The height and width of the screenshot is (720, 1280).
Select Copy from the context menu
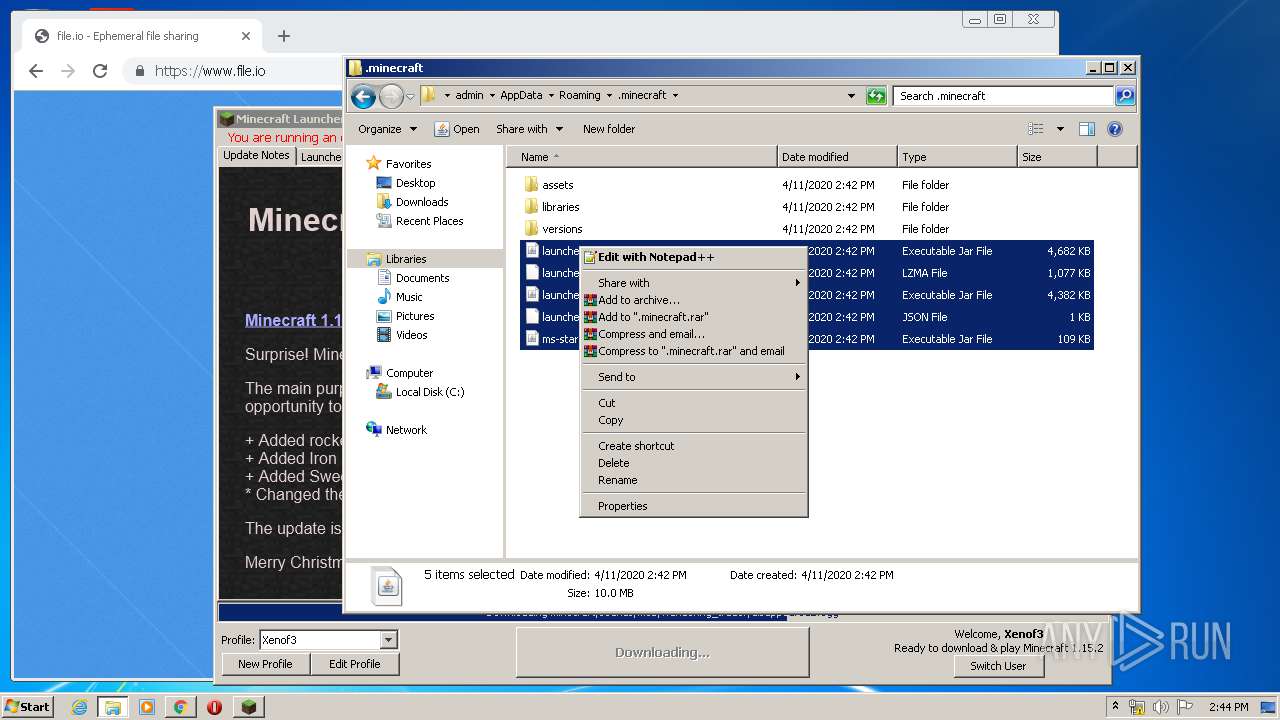click(x=693, y=420)
